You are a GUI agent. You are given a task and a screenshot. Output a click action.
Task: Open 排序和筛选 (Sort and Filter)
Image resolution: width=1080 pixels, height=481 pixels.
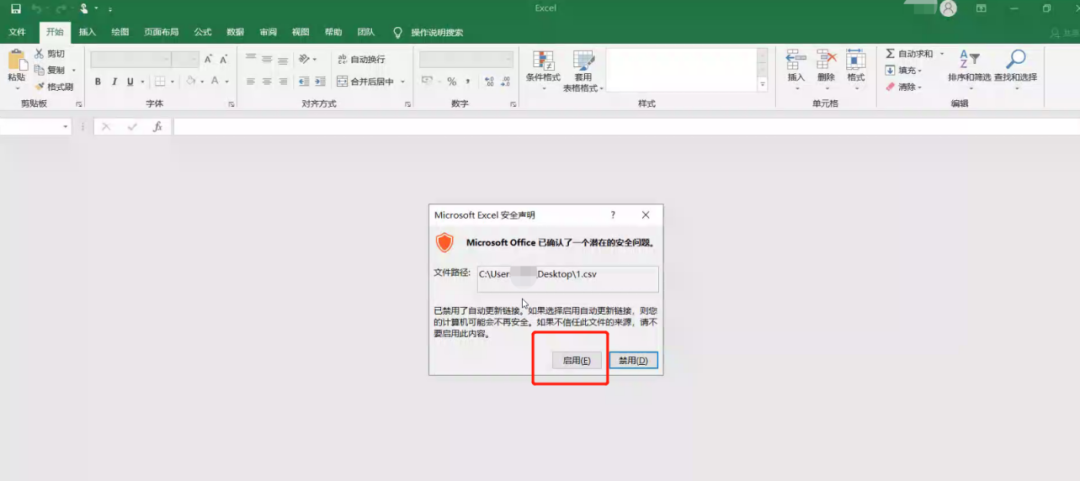(969, 69)
